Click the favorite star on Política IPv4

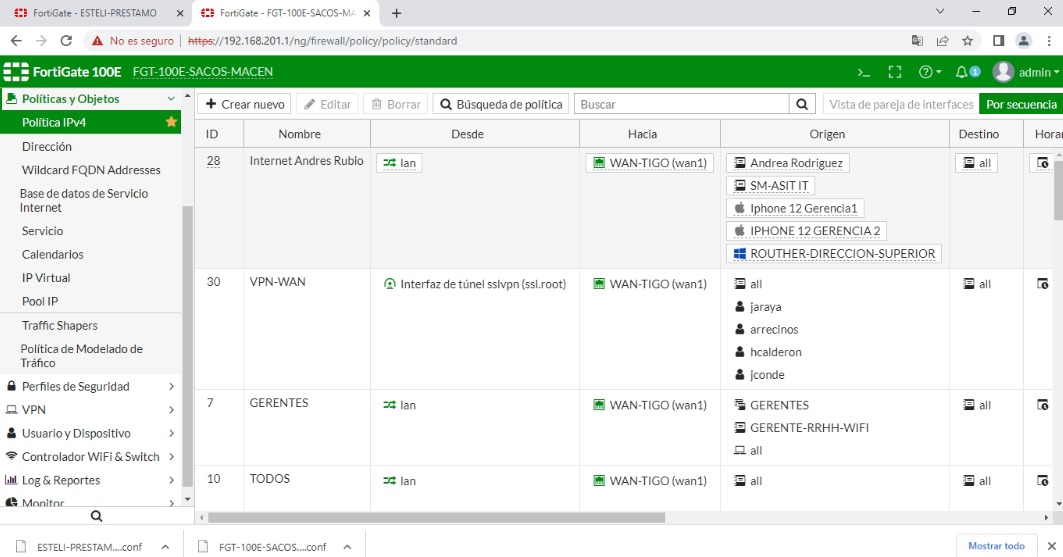tap(171, 122)
